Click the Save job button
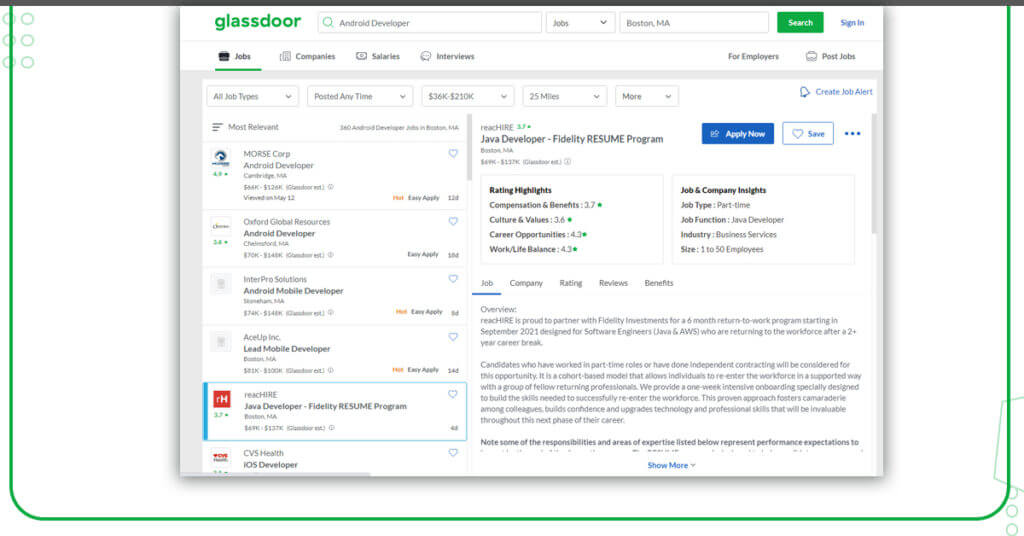Viewport: 1024px width, 536px height. 808,134
